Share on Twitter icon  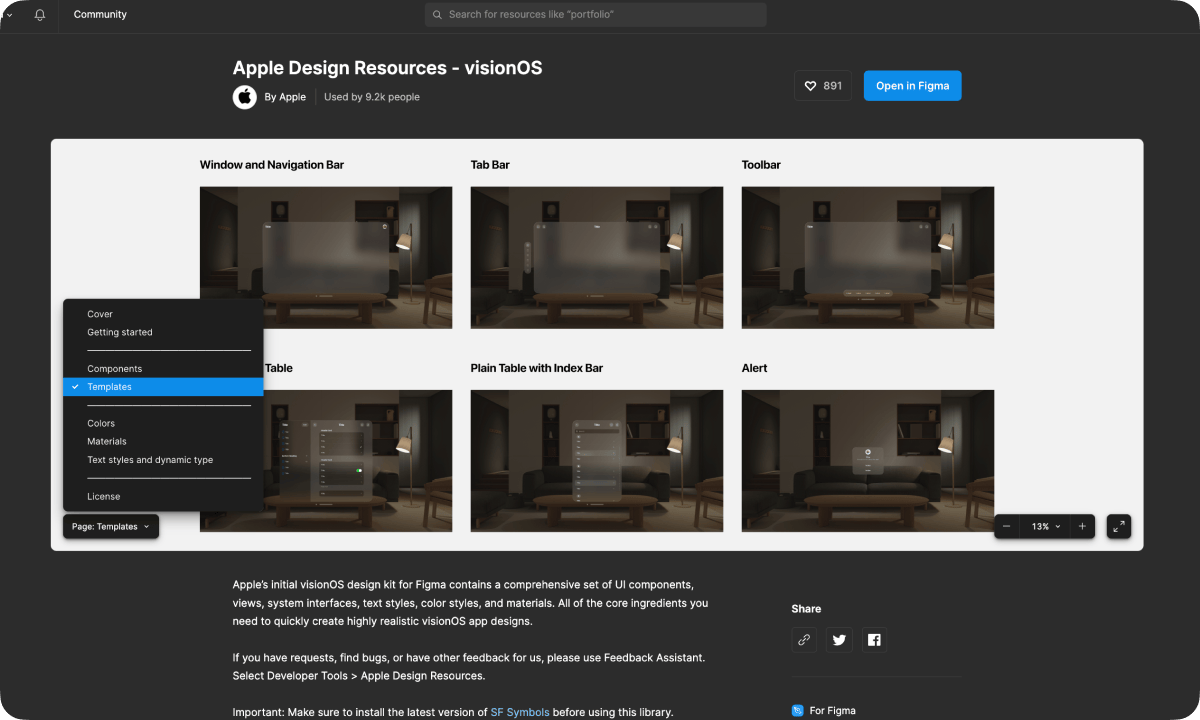coord(839,640)
